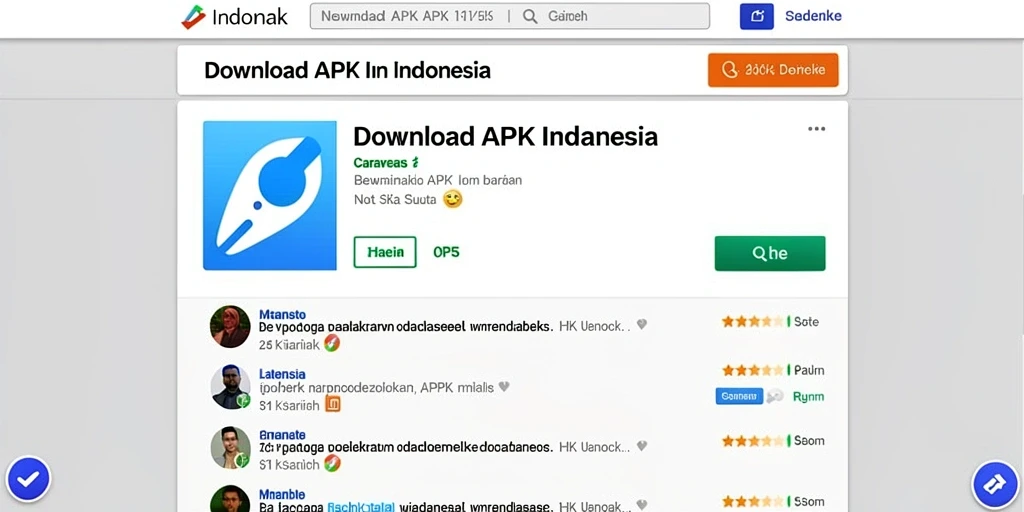Click the blue arrow floating button

(995, 484)
